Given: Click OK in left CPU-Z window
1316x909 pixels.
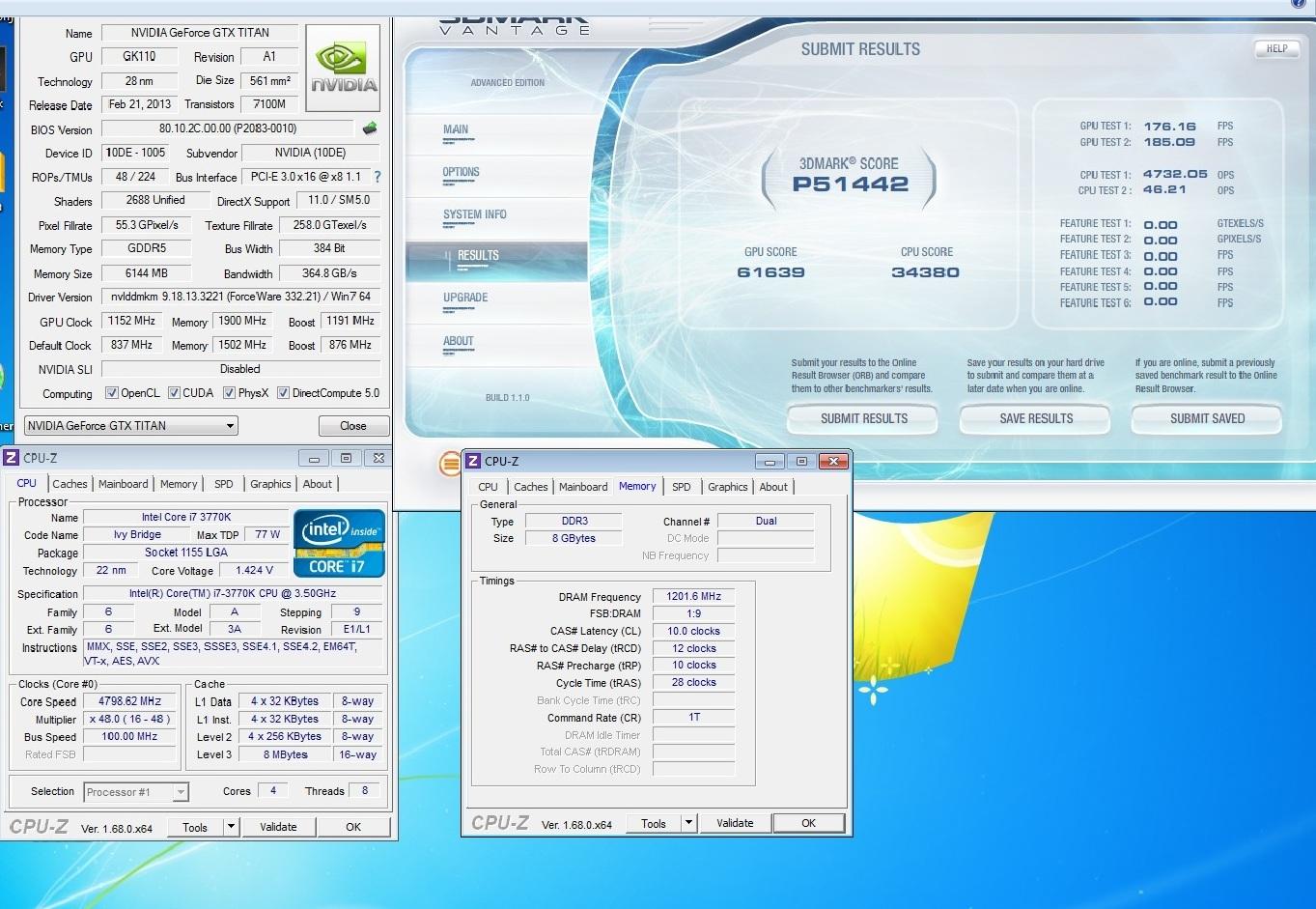Looking at the screenshot, I should (x=353, y=827).
